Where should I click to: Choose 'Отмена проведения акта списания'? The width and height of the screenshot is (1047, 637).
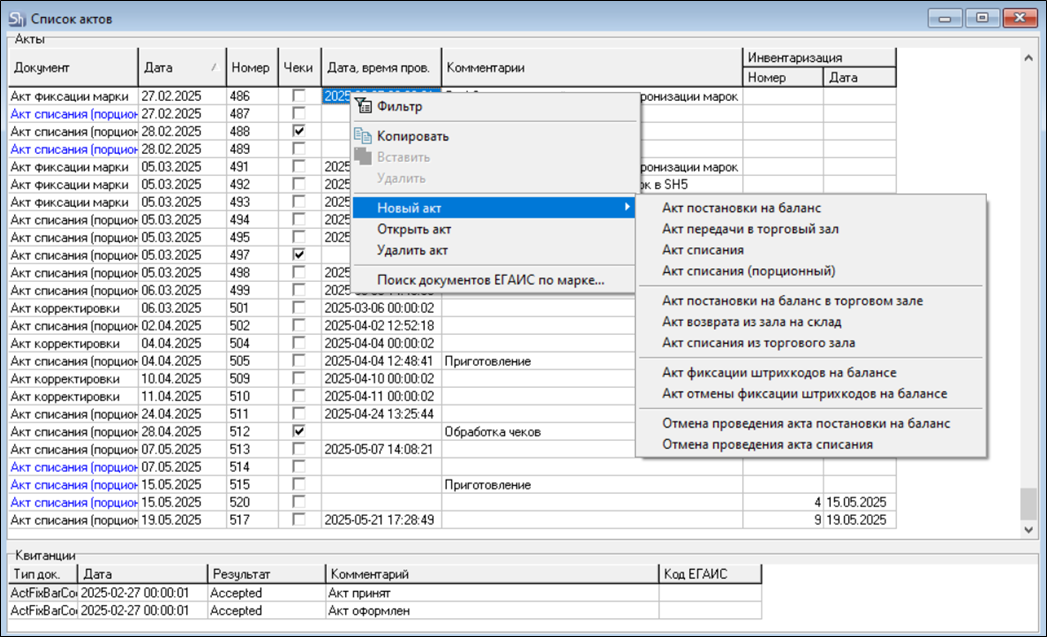coord(768,444)
